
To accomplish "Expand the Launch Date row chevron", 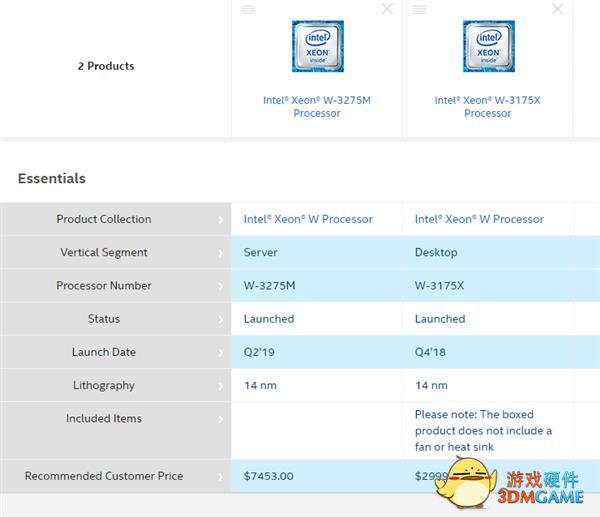I will tap(220, 352).
